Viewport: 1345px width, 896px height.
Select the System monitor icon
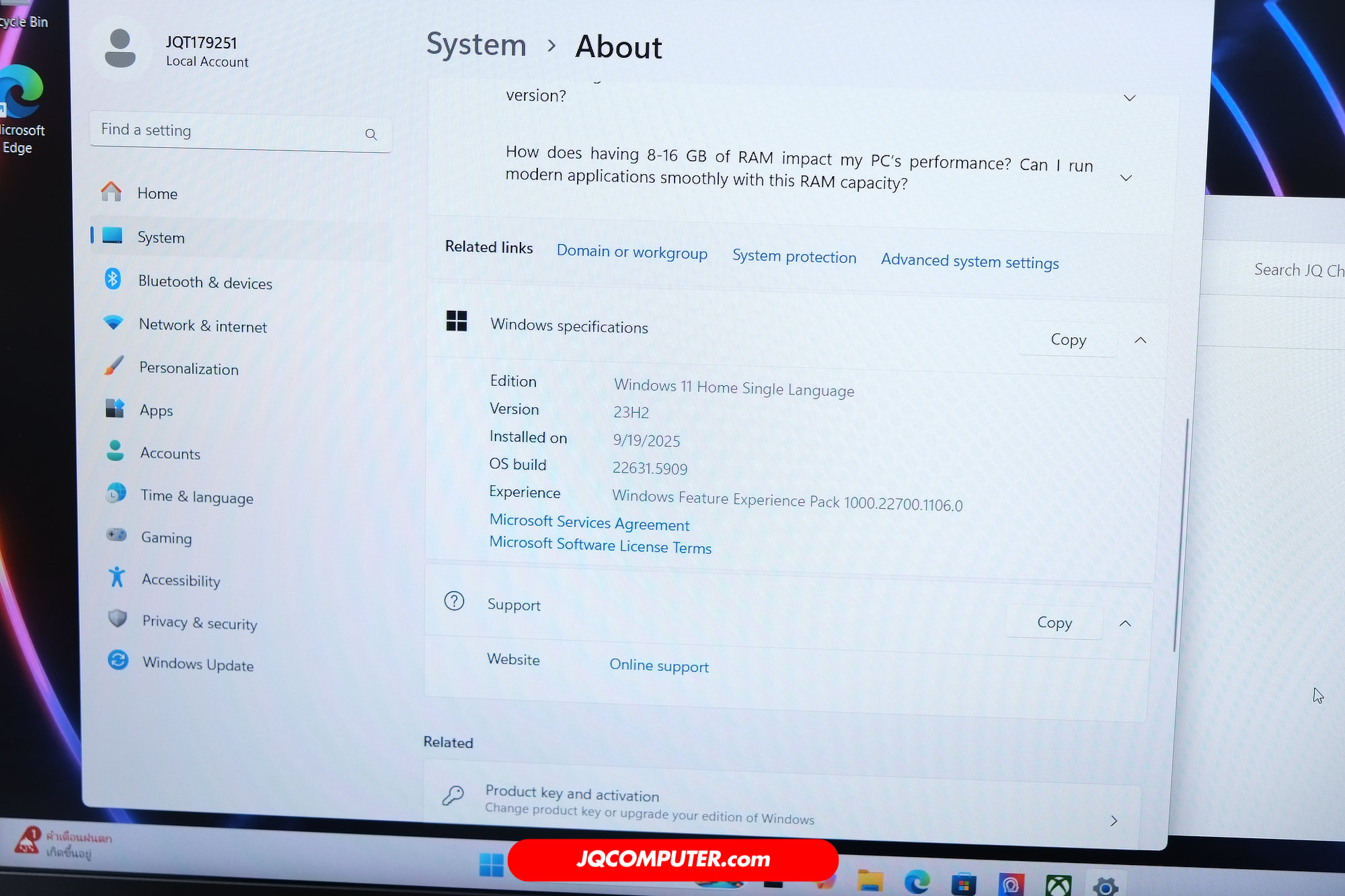pos(112,235)
